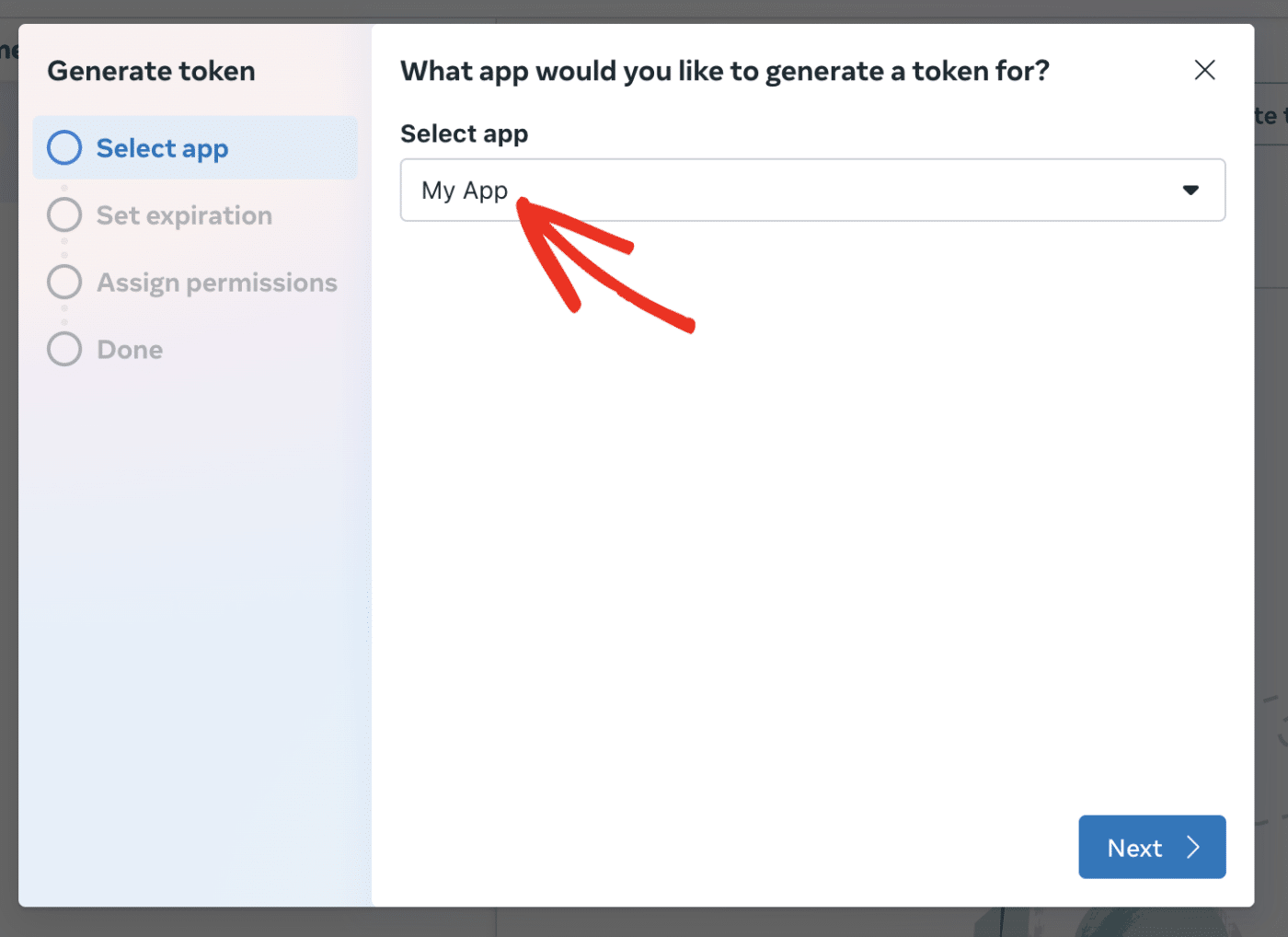Screen dimensions: 1288x937
Task: Click the My App text in the selector field
Action: click(x=465, y=191)
